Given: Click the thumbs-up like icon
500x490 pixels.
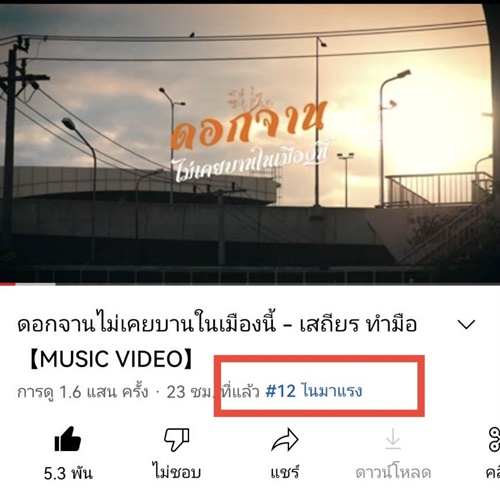Looking at the screenshot, I should pyautogui.click(x=68, y=440).
